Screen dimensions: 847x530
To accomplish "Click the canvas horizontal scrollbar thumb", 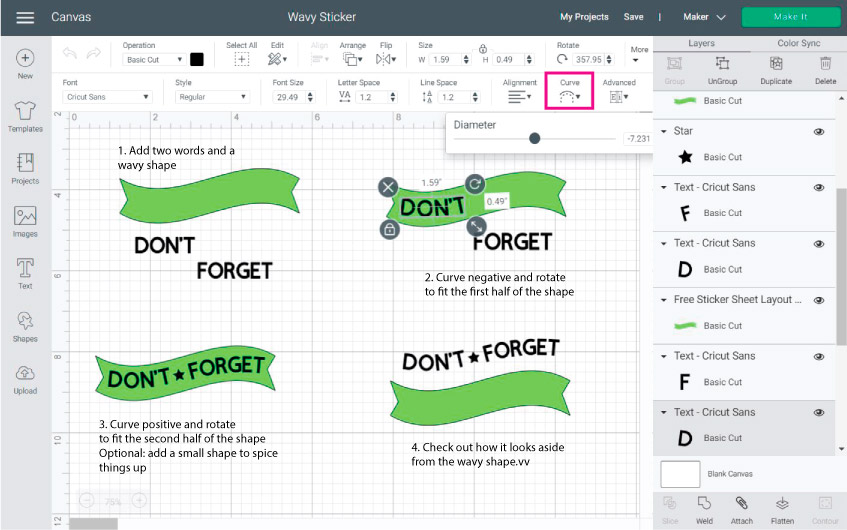I will coord(93,524).
